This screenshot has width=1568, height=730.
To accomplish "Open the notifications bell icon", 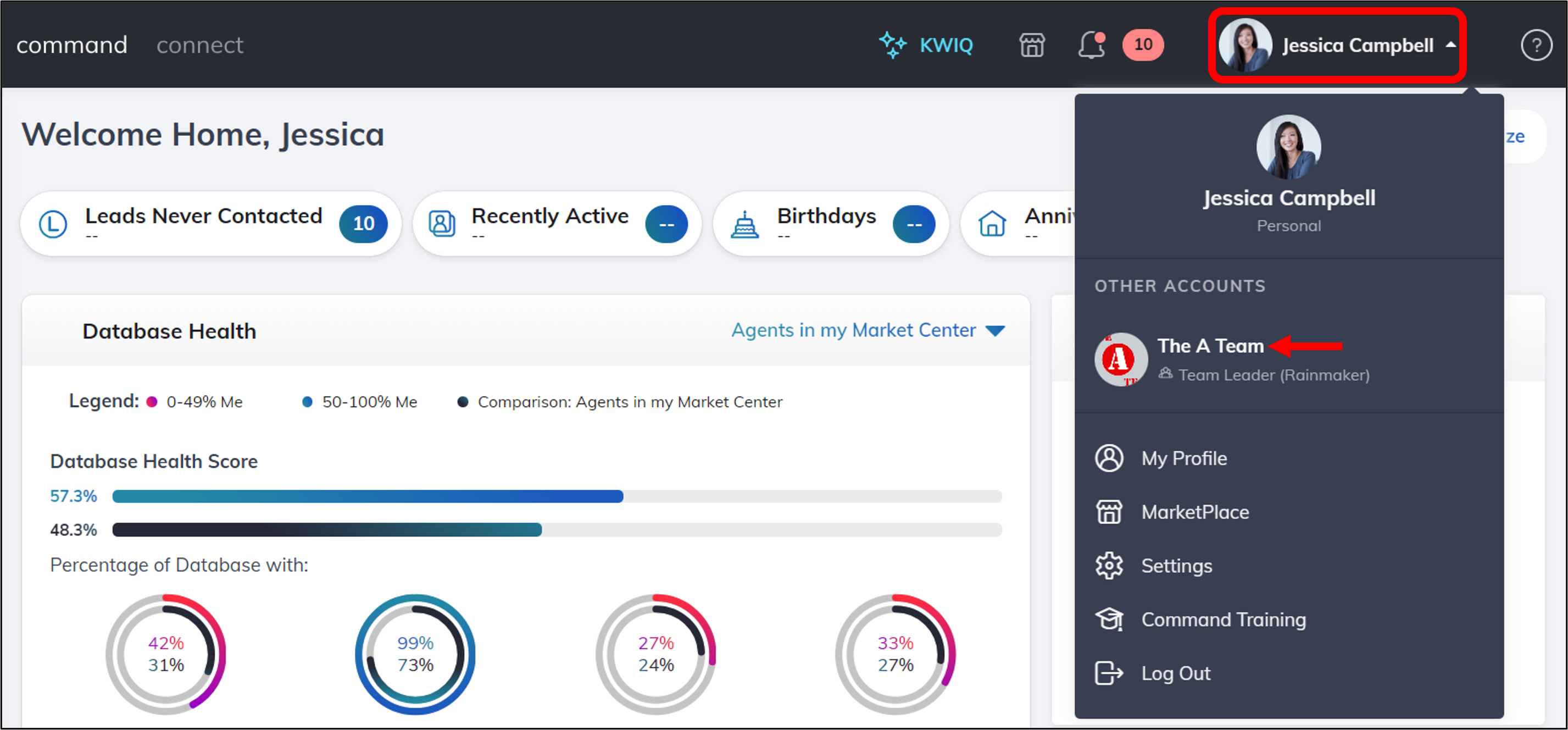I will coord(1091,45).
